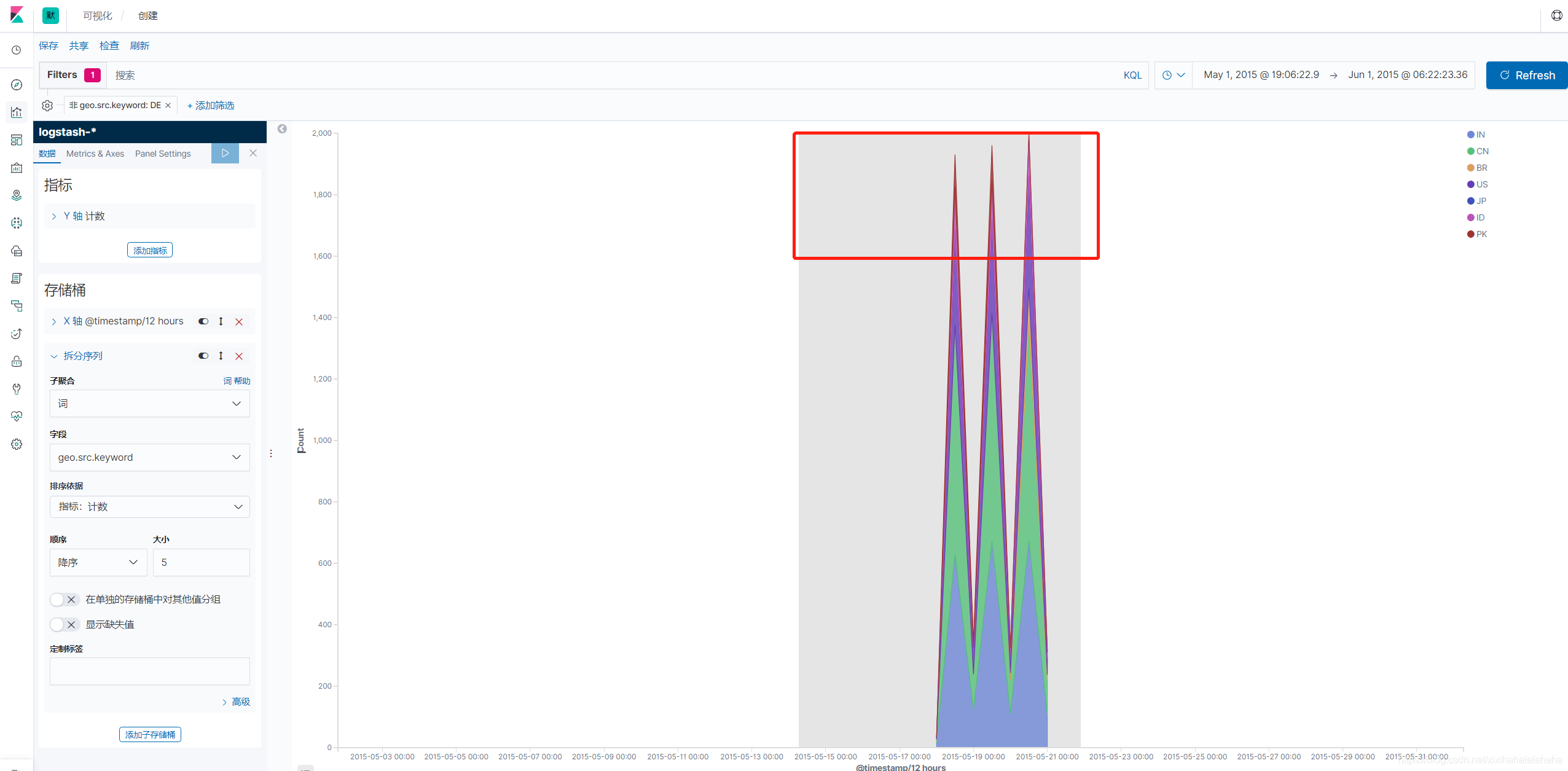Click 添加指标 button in metrics section
Image resolution: width=1568 pixels, height=771 pixels.
click(x=150, y=250)
